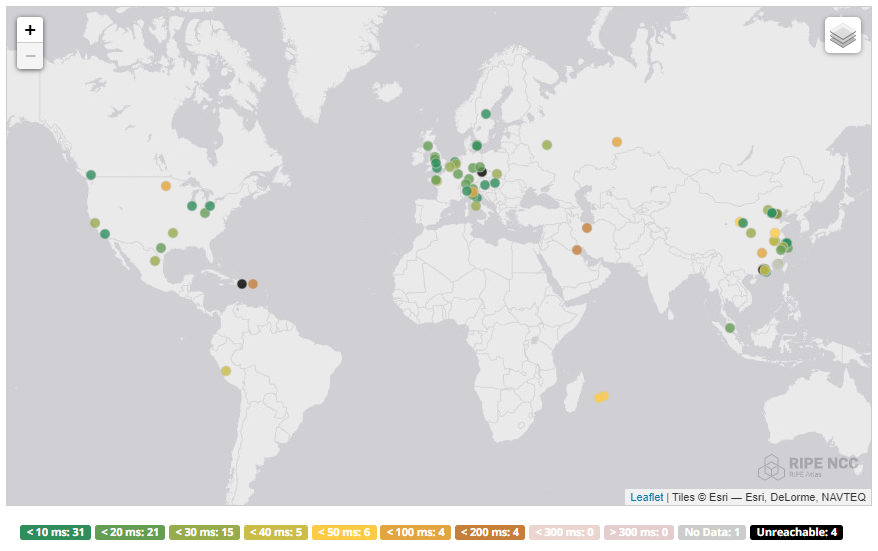Select the green probe near Singapore
878x551 pixels.
[730, 328]
